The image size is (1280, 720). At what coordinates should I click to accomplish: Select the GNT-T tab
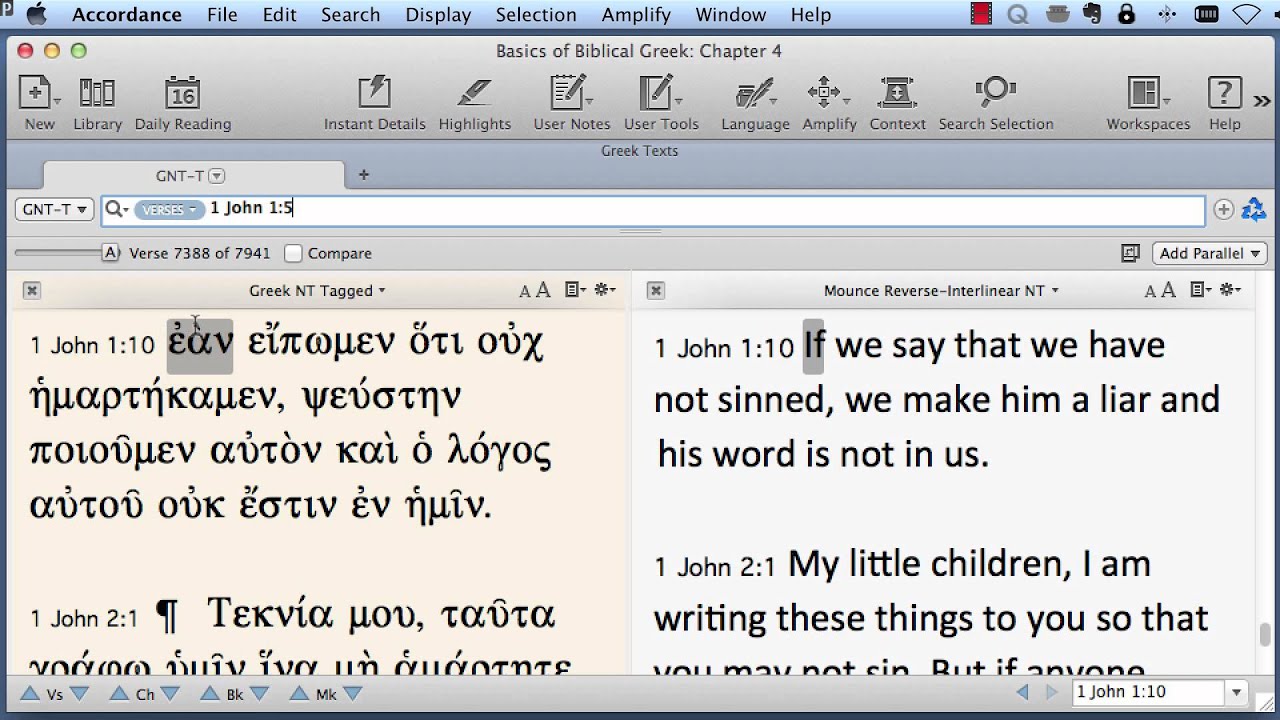[193, 175]
